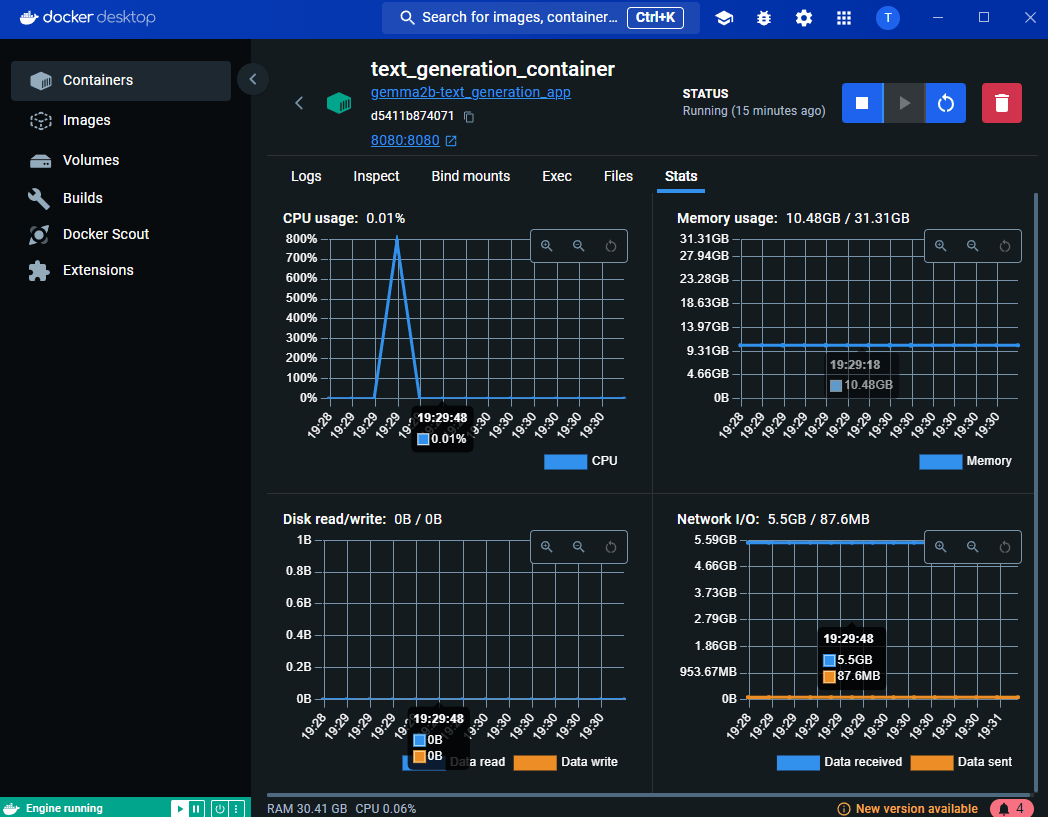This screenshot has height=817, width=1048.
Task: Click the greyed-out start container button
Action: point(904,103)
